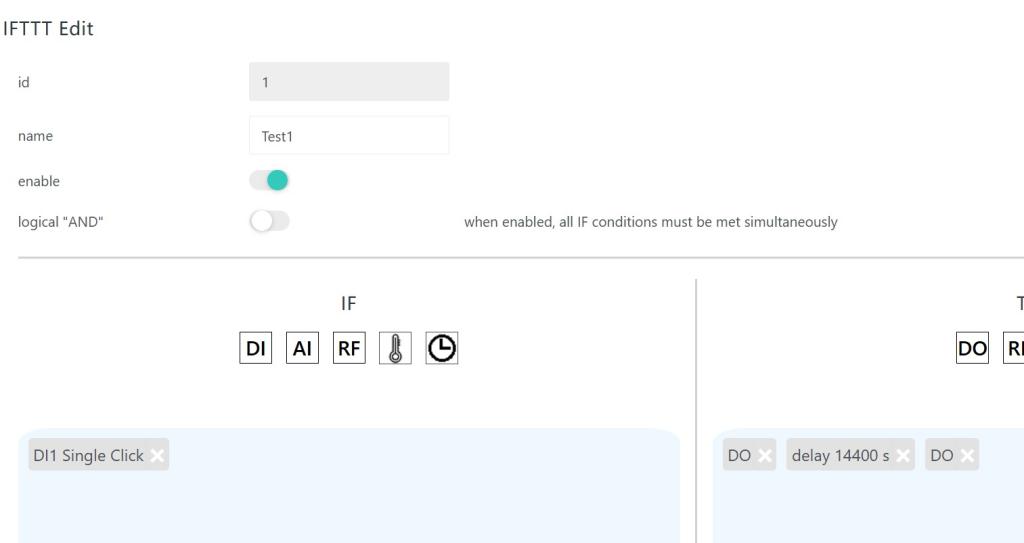The height and width of the screenshot is (543, 1024).
Task: Disable the enable toggle switch
Action: click(269, 181)
